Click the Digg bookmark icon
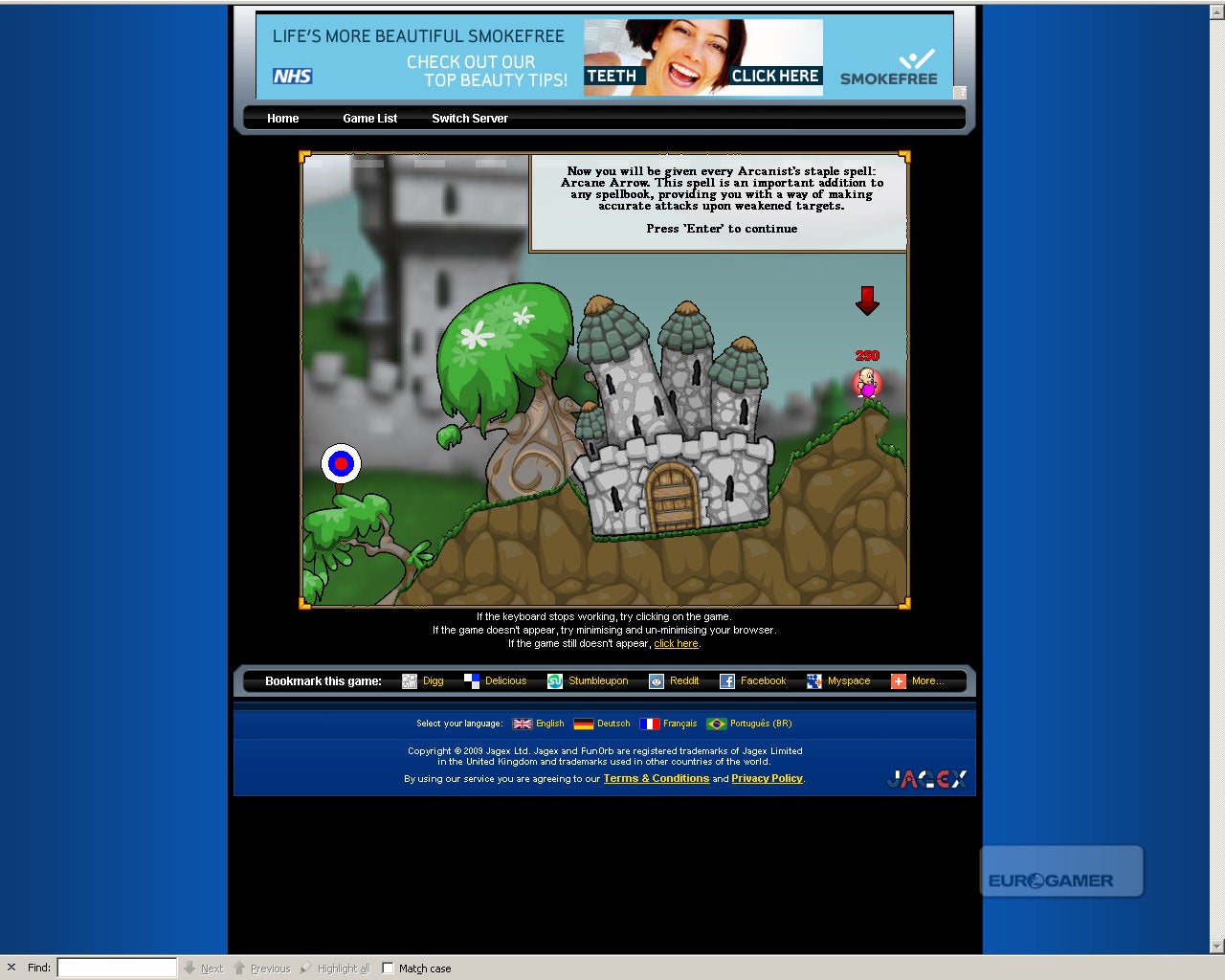This screenshot has height=980, width=1225. click(410, 681)
